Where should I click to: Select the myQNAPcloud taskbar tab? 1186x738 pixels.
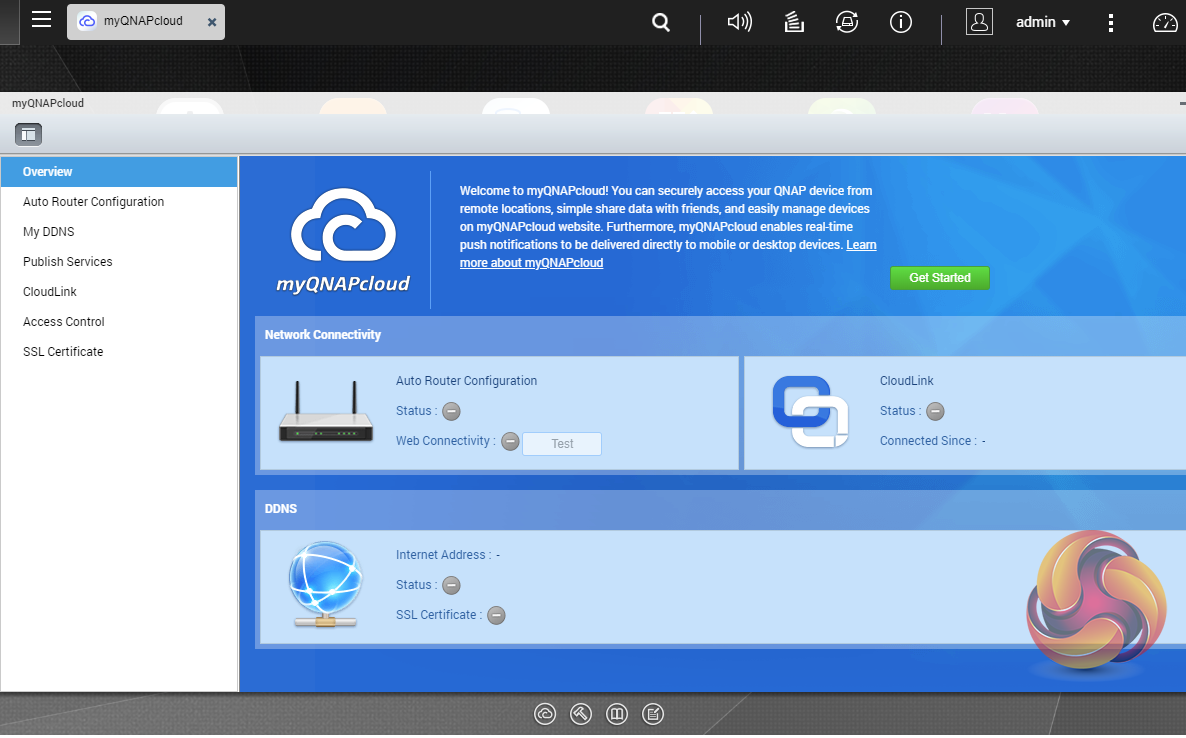tap(146, 21)
